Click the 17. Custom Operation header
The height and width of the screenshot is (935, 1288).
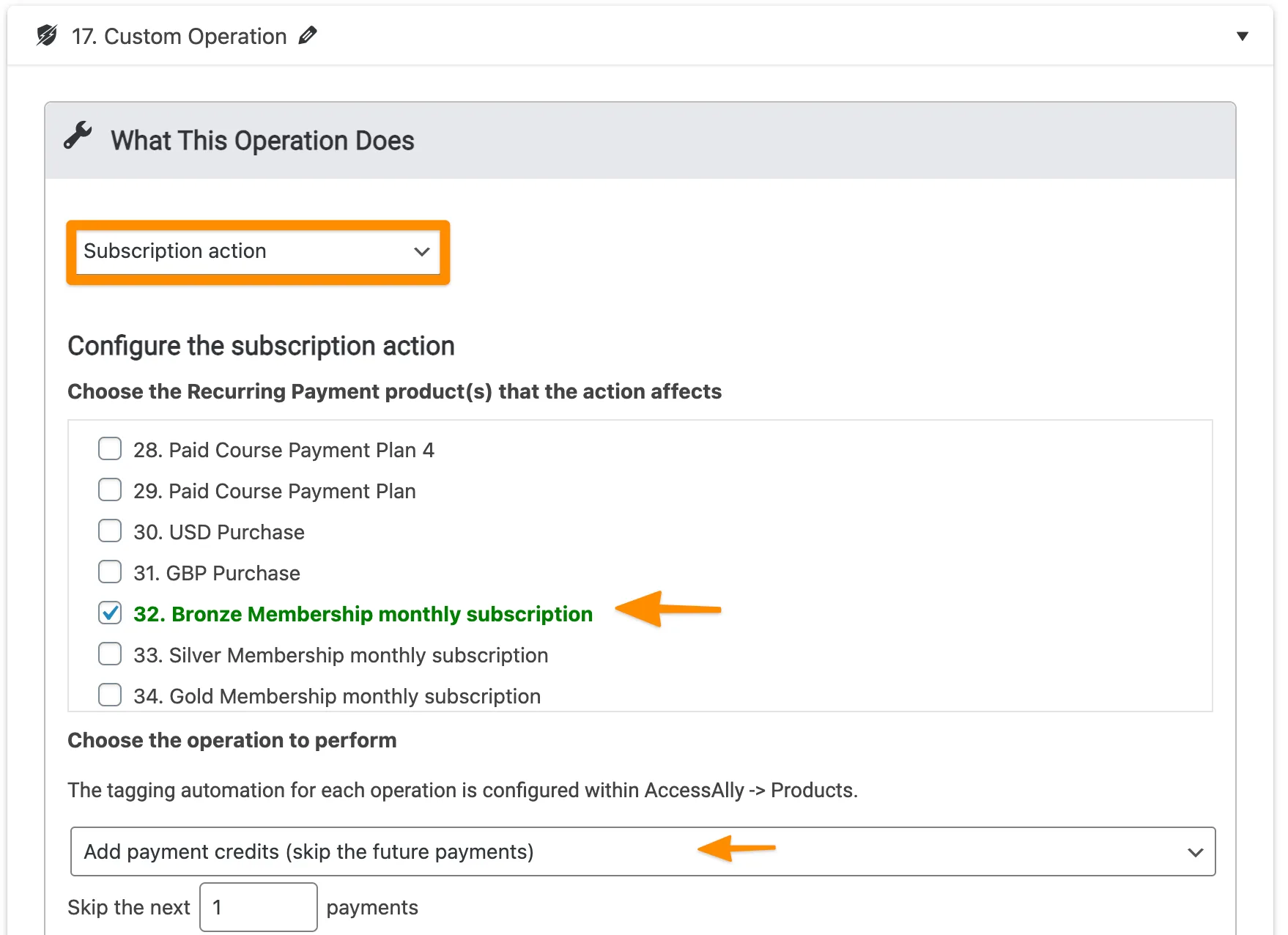coord(178,36)
